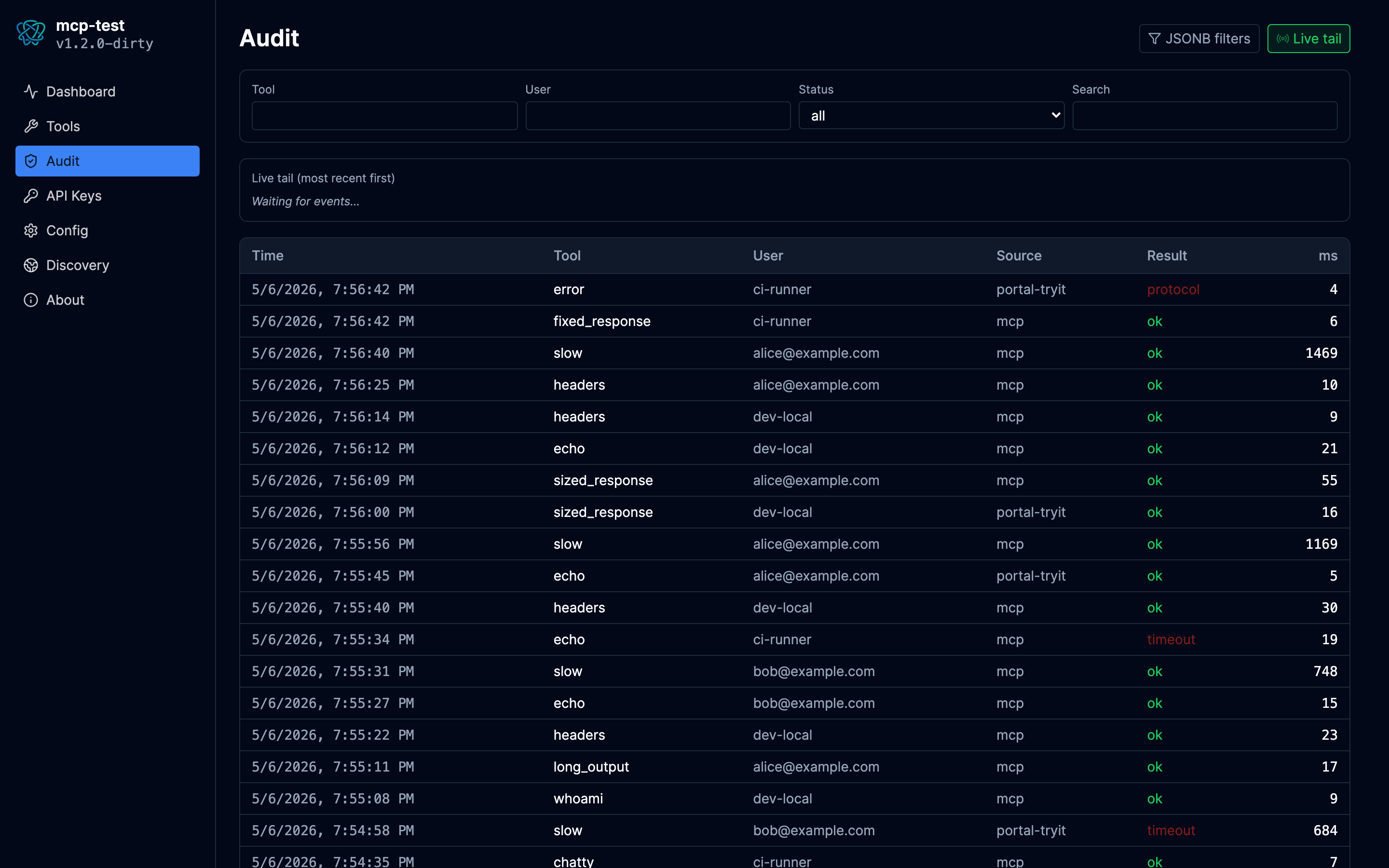Click the broadcast icon in Live tail
This screenshot has height=868, width=1389.
tap(1282, 39)
